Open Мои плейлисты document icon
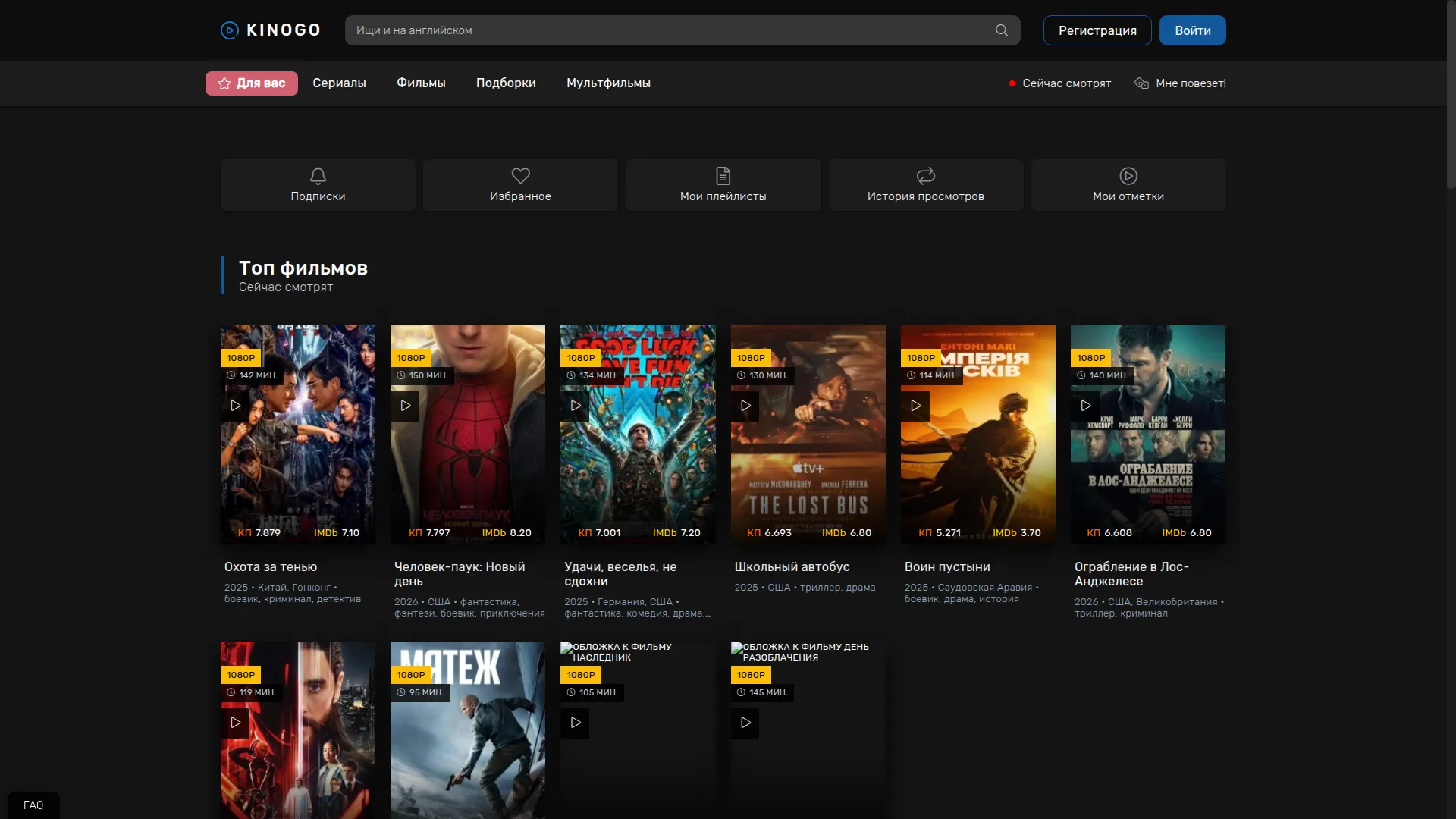 pyautogui.click(x=723, y=176)
